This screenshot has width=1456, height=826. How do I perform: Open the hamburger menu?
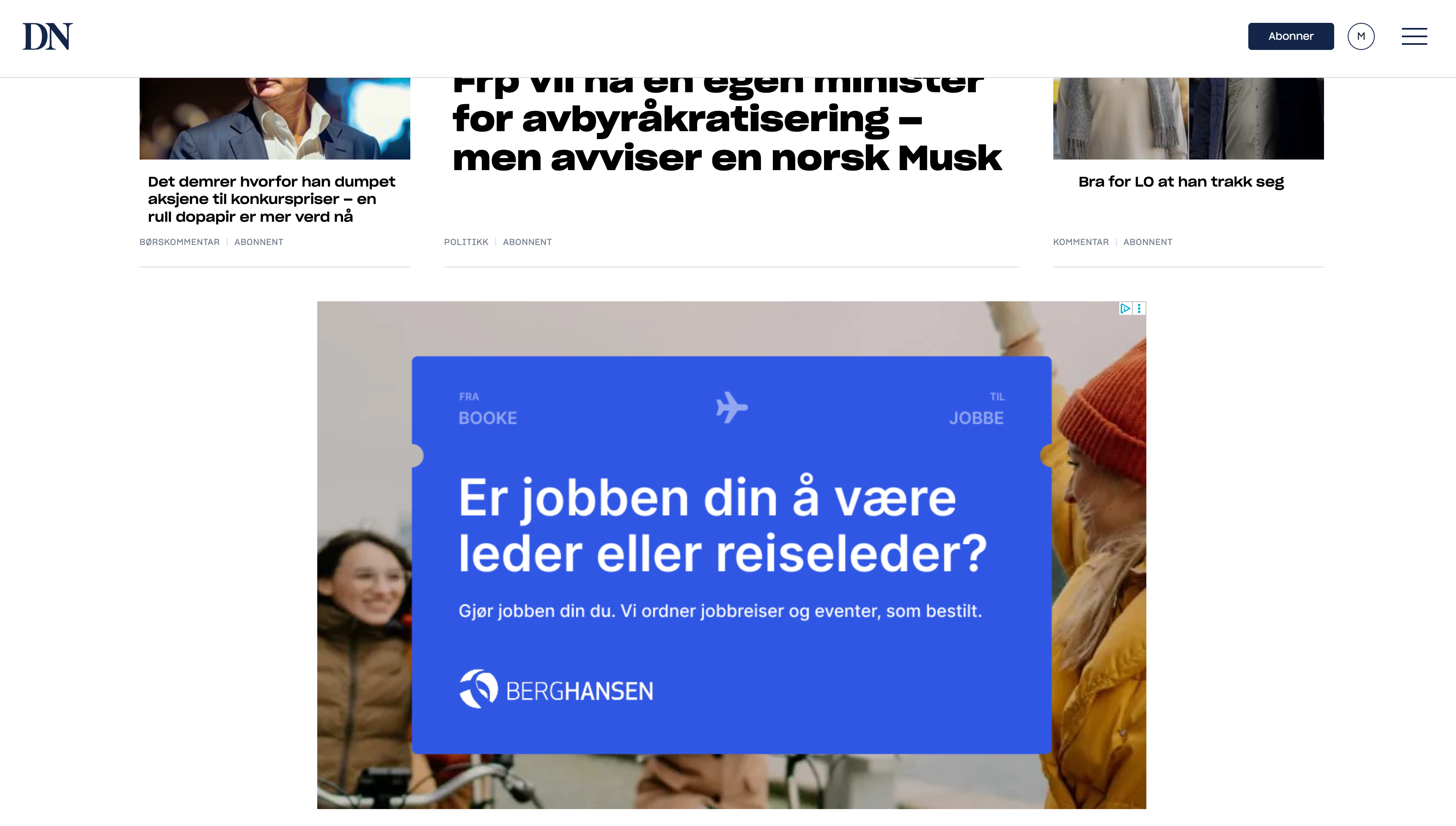click(x=1414, y=36)
